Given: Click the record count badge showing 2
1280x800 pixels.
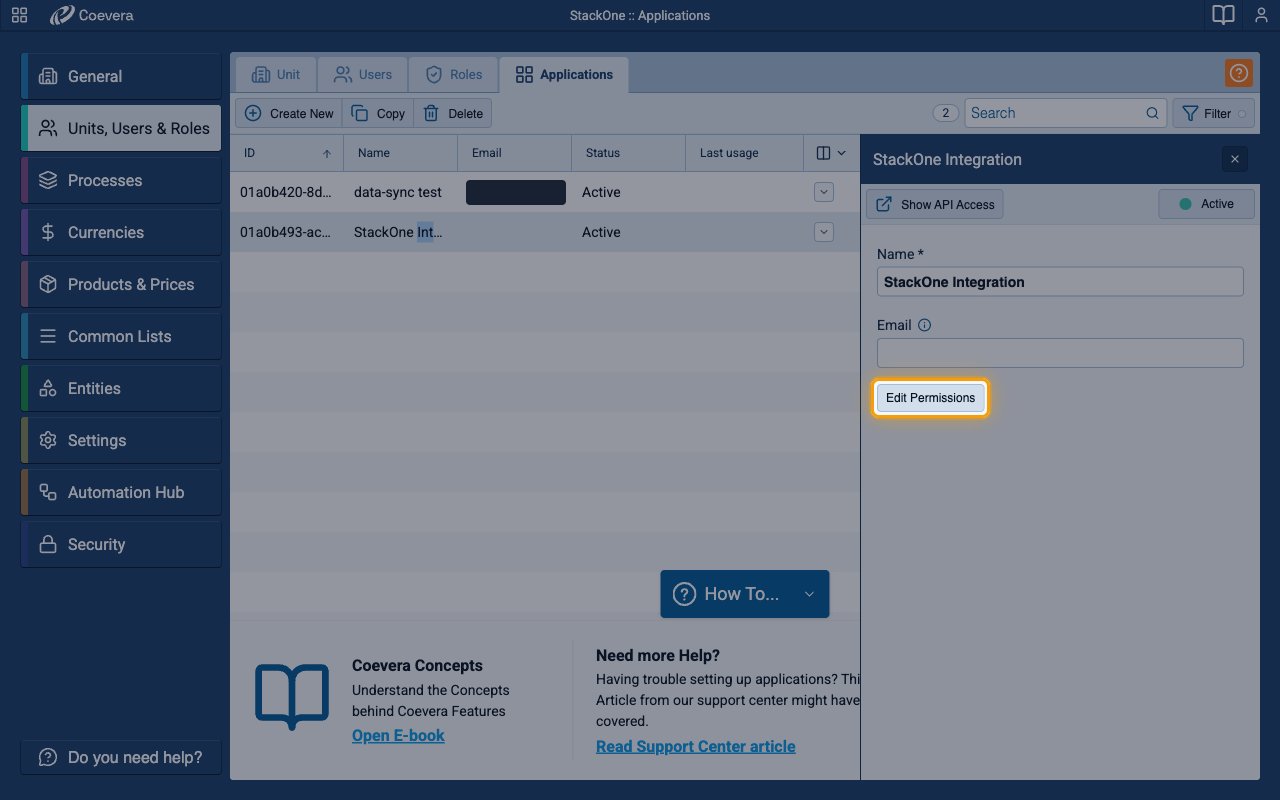Looking at the screenshot, I should [x=946, y=113].
